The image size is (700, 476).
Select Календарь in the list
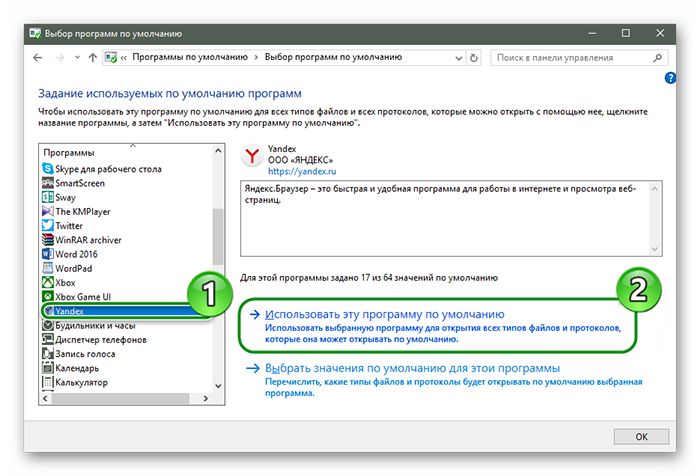[77, 368]
